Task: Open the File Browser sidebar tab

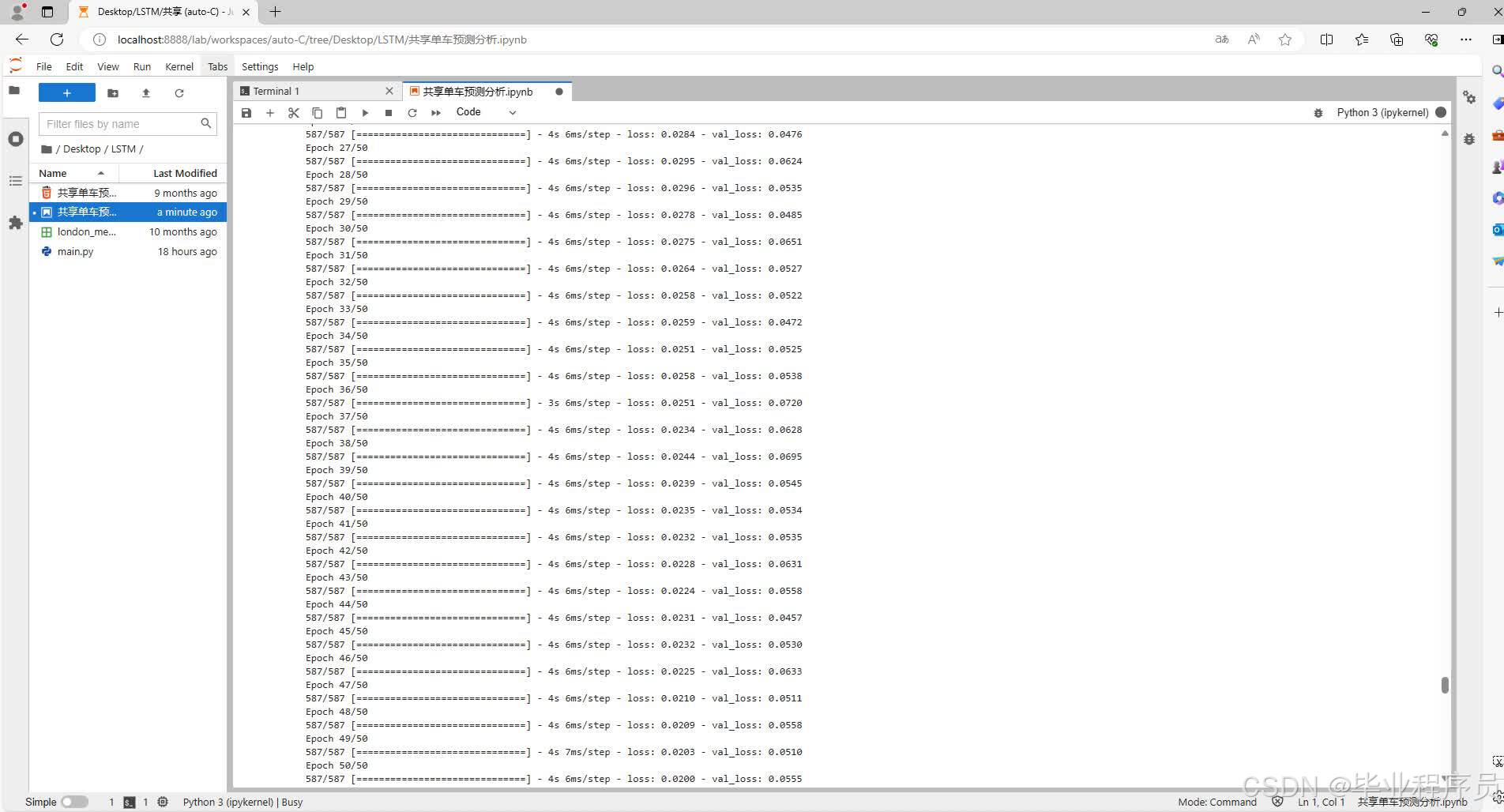Action: (14, 91)
